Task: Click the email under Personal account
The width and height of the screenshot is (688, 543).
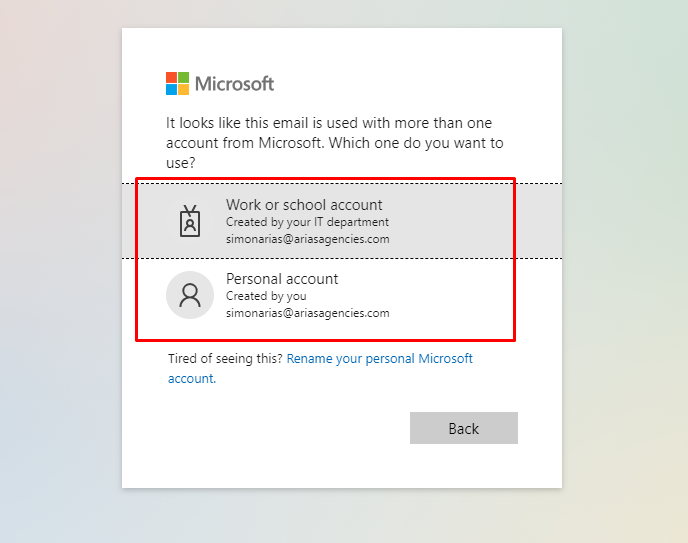Action: [x=307, y=313]
